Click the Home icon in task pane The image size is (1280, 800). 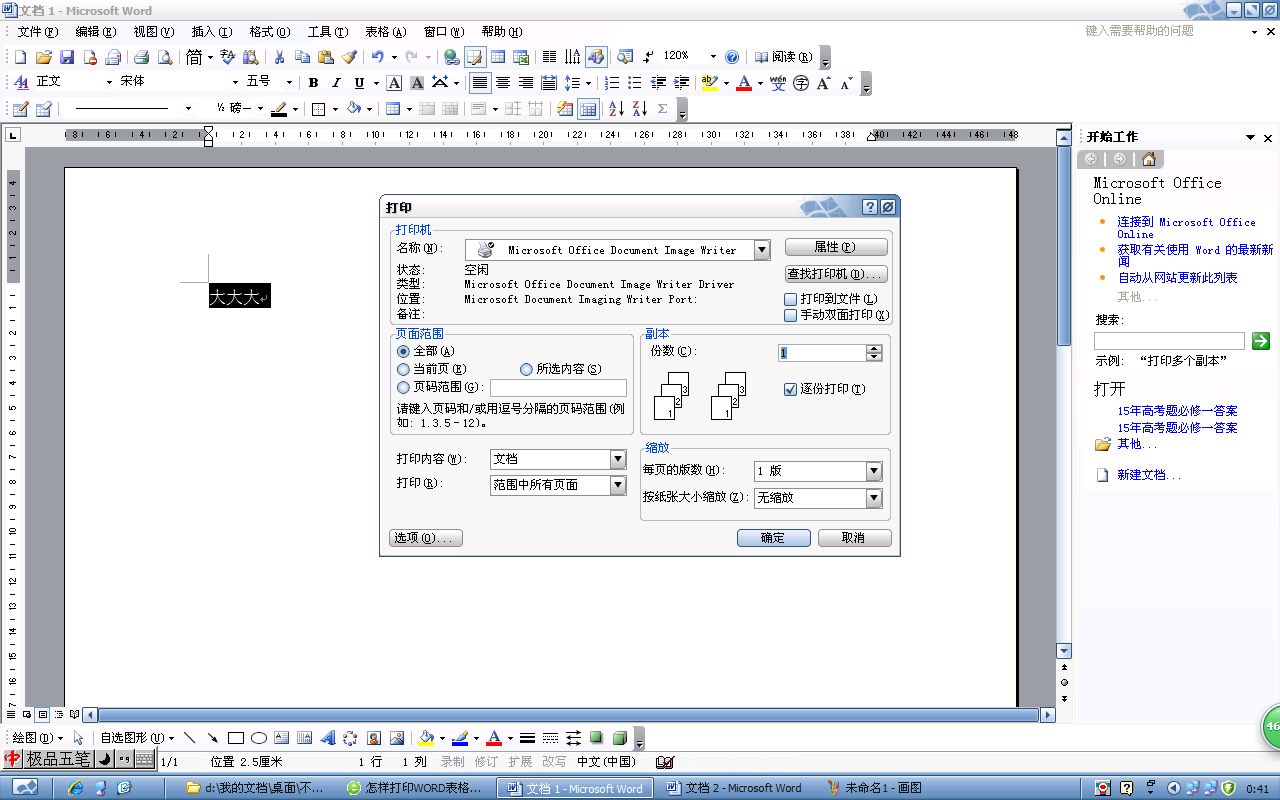(1148, 159)
